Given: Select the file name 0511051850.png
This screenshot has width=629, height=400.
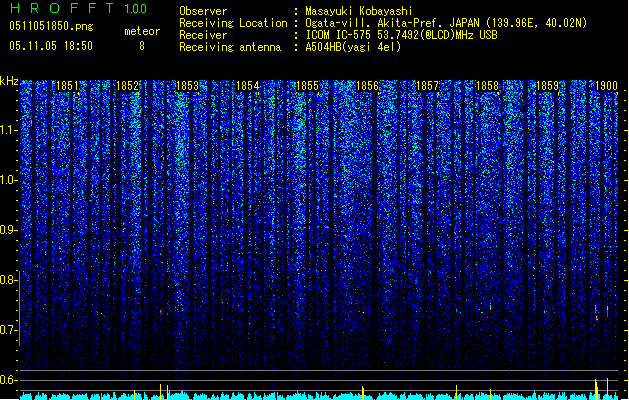Looking at the screenshot, I should point(51,26).
